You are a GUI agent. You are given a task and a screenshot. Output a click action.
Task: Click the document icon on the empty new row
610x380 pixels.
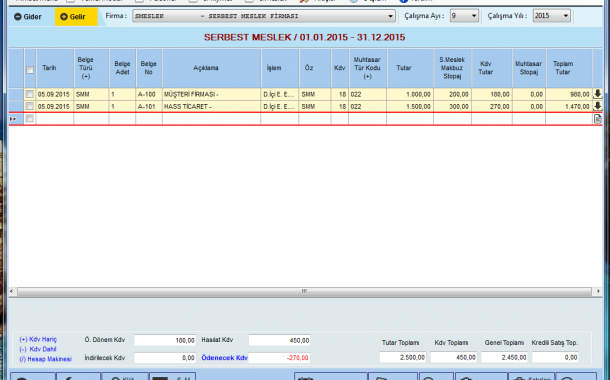(x=598, y=119)
